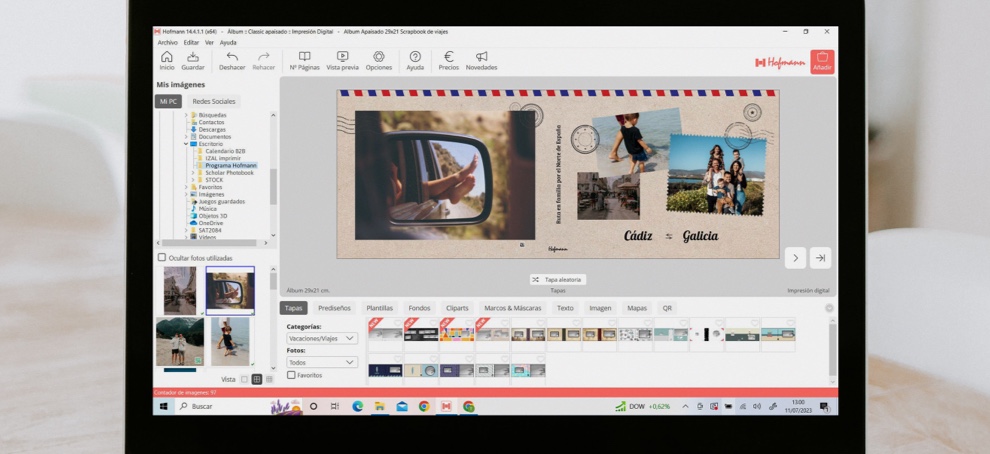Check prices via Precios icon
The height and width of the screenshot is (454, 990).
point(449,59)
